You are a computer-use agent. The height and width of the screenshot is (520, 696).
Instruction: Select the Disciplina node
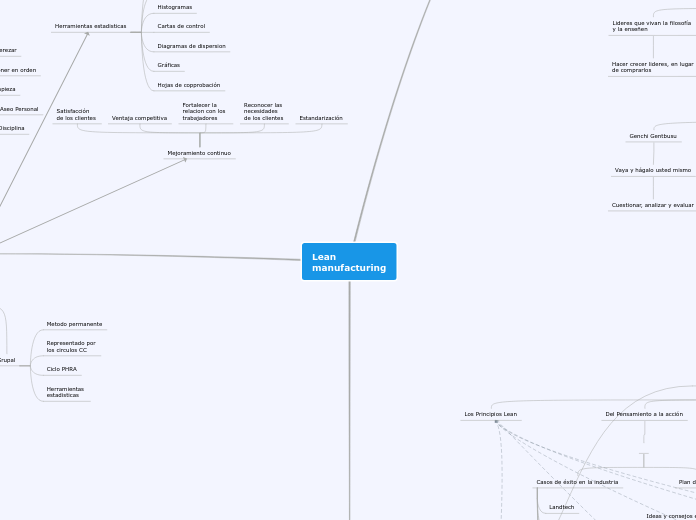click(12, 128)
